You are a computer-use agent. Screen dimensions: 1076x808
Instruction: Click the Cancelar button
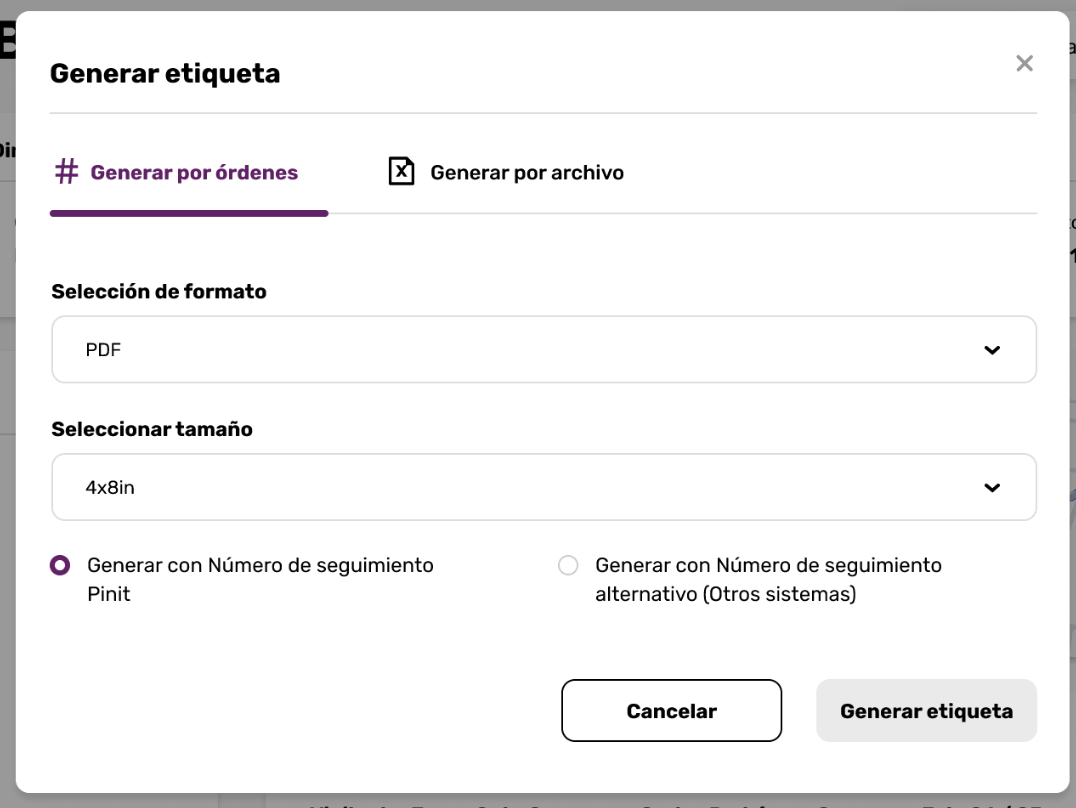(671, 711)
